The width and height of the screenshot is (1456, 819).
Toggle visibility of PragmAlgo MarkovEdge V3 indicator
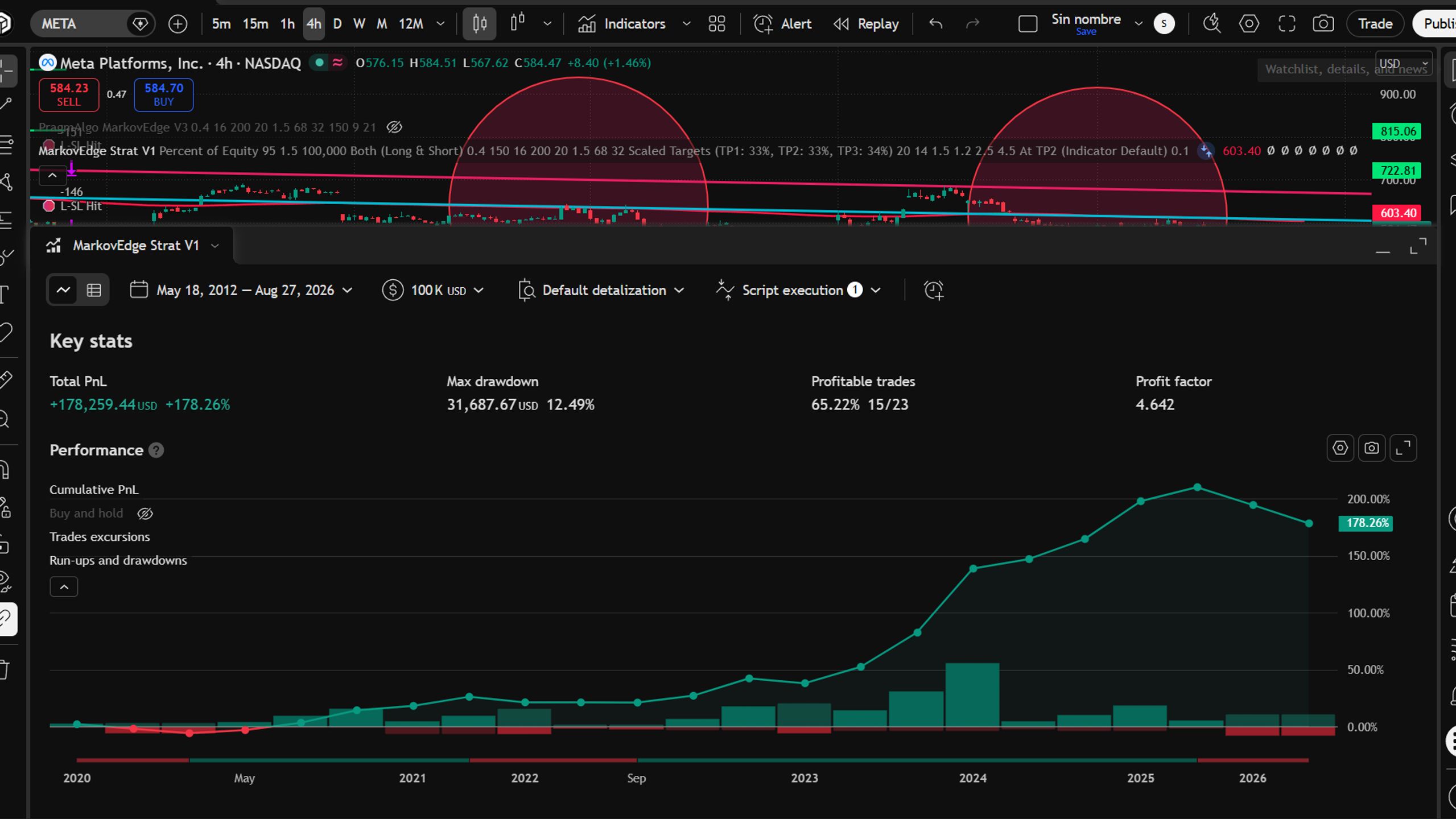click(x=394, y=127)
